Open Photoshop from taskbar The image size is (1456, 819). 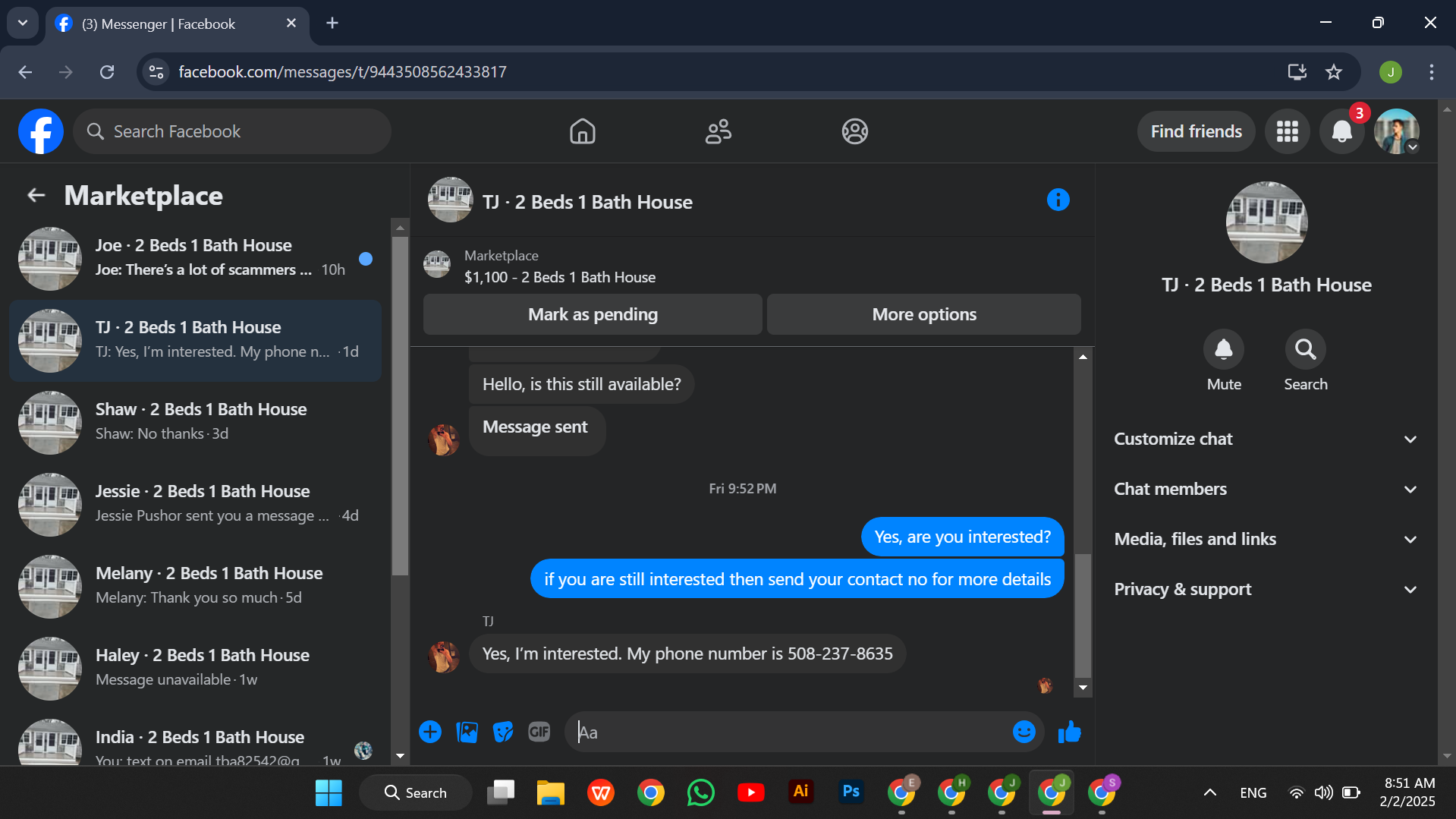coord(851,792)
